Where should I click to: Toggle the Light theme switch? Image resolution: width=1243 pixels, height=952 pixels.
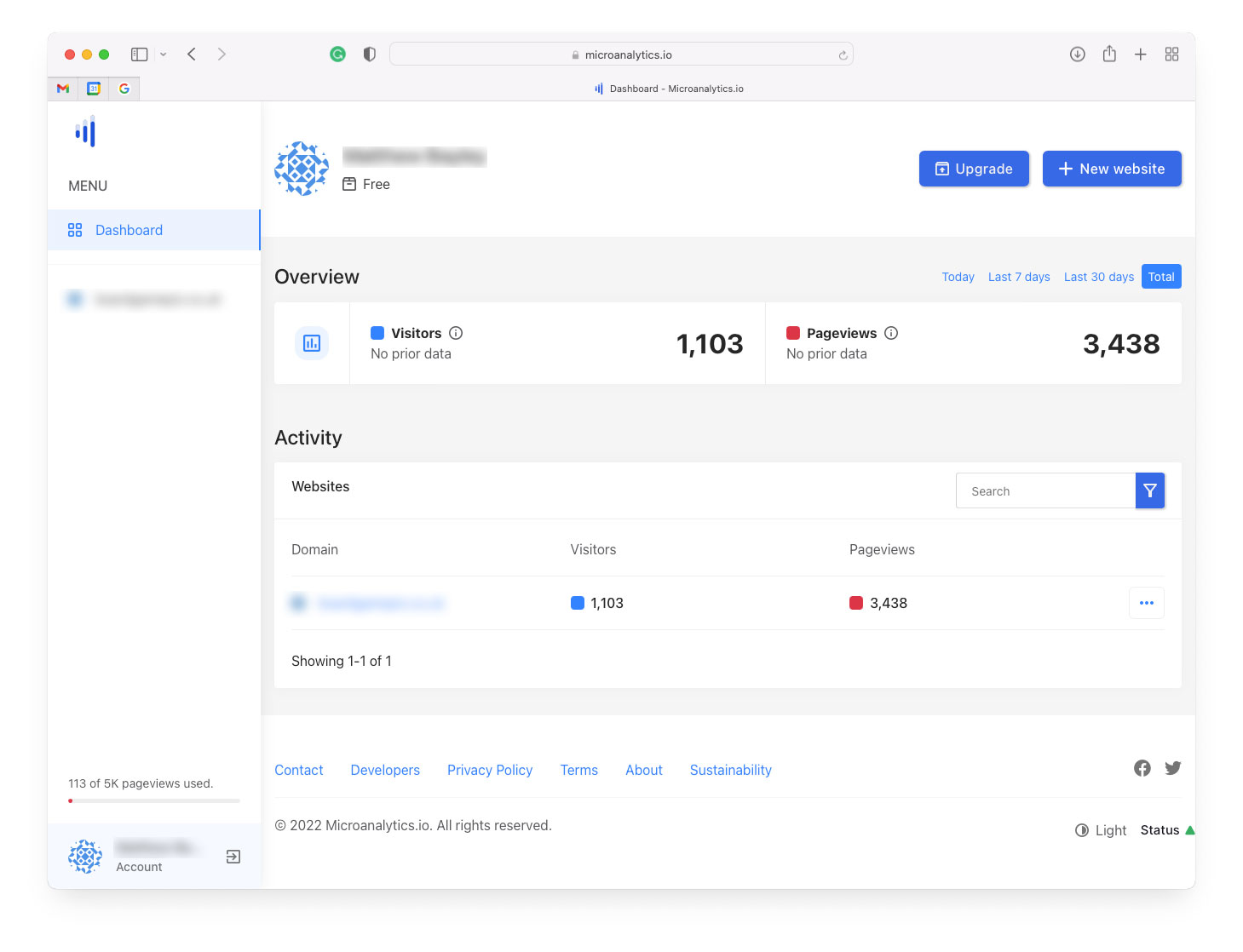(x=1101, y=830)
